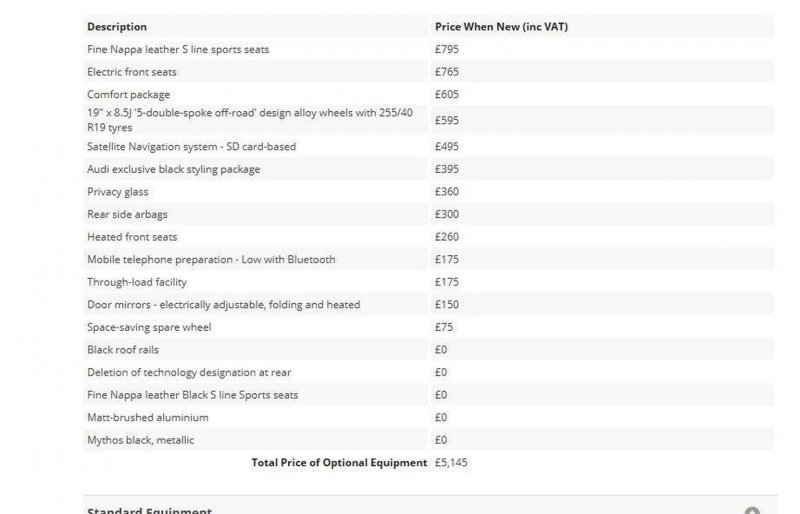Click the Black roof rails row
This screenshot has width=800, height=514.
tap(429, 350)
